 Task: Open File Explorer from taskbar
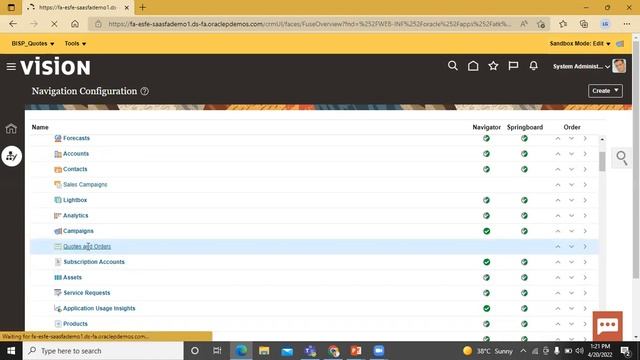(264, 351)
